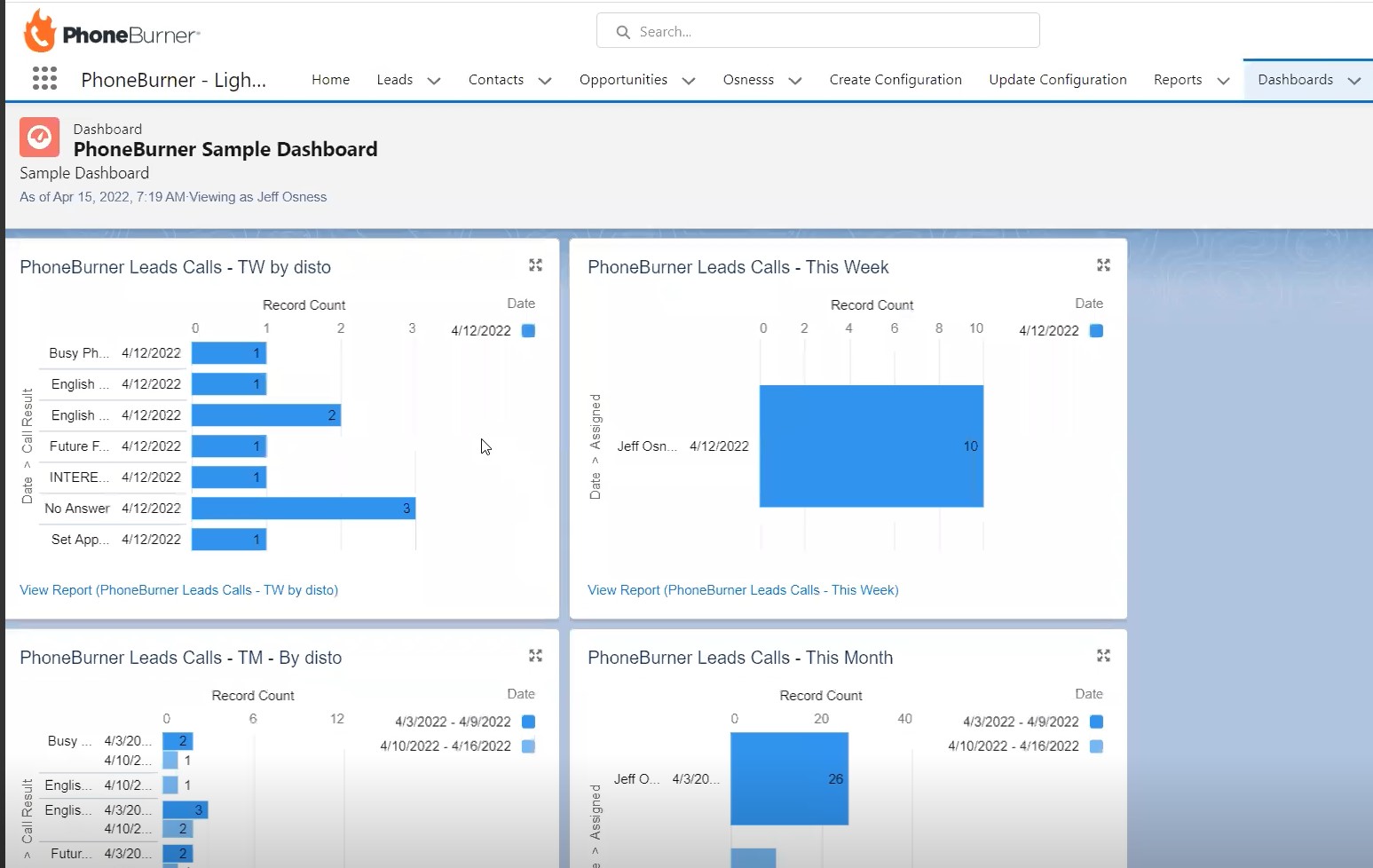
Task: Expand the Reports tab dropdown arrow
Action: click(x=1224, y=81)
